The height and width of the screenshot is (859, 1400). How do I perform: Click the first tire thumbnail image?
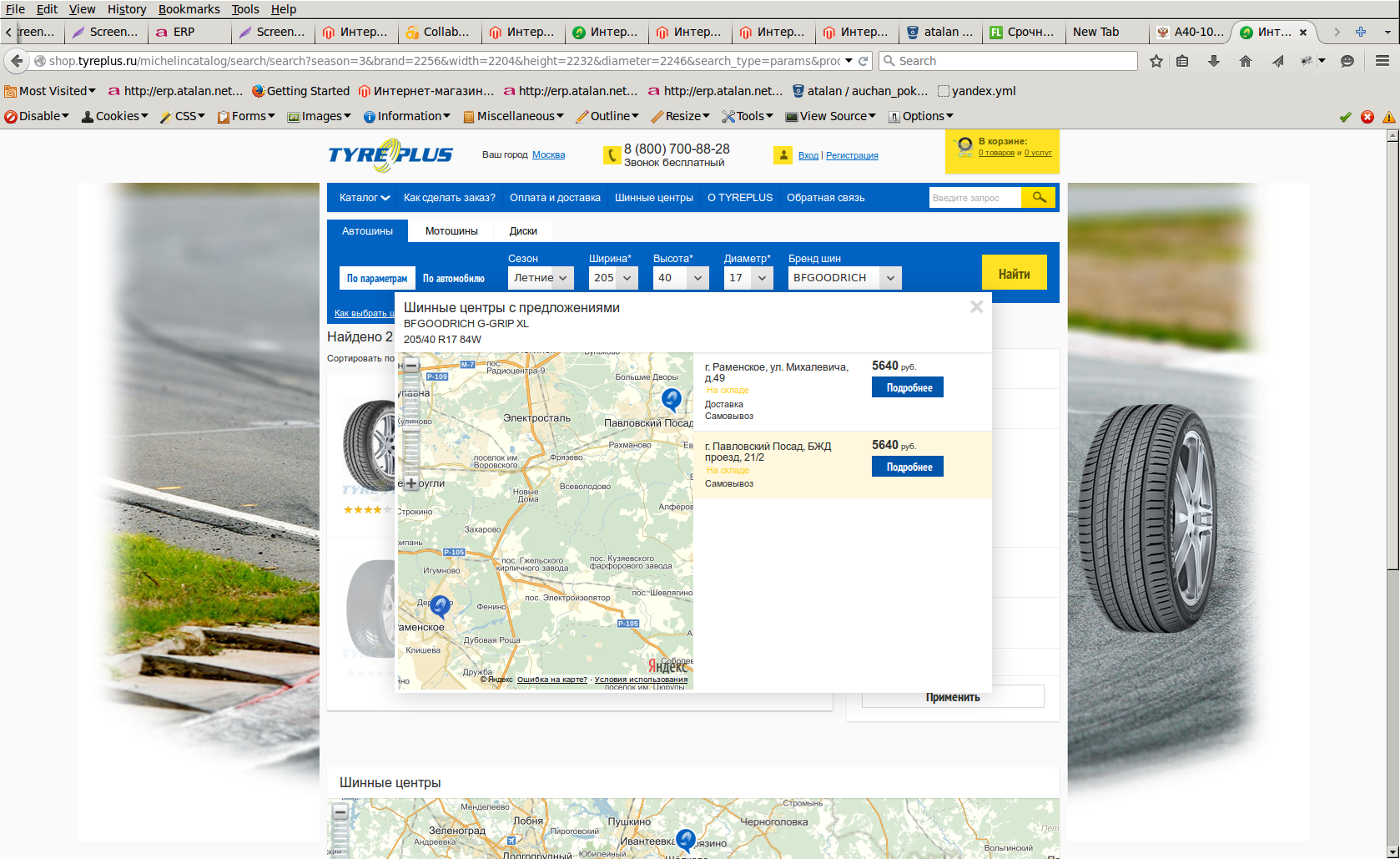369,445
